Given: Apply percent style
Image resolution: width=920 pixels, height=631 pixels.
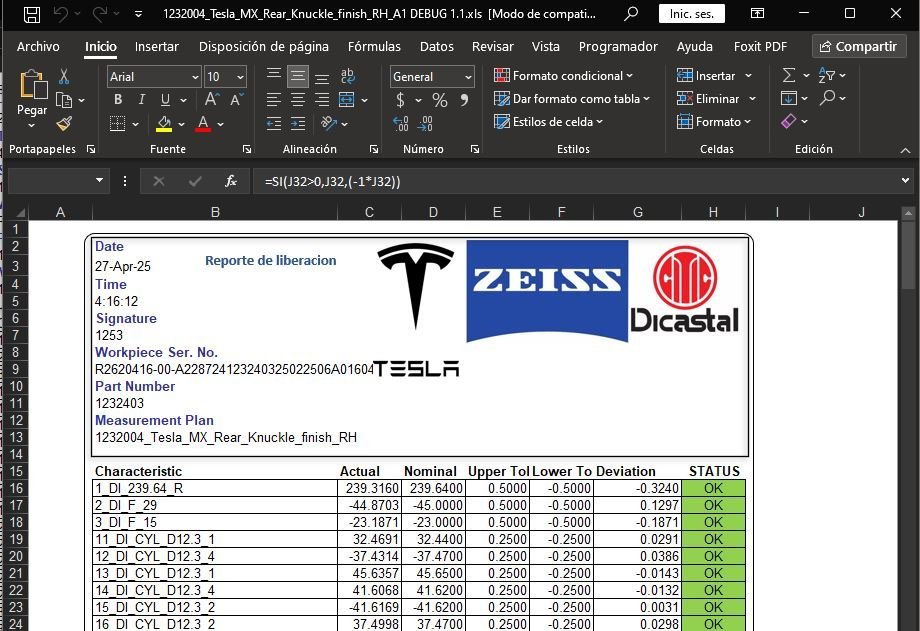Looking at the screenshot, I should tap(440, 100).
